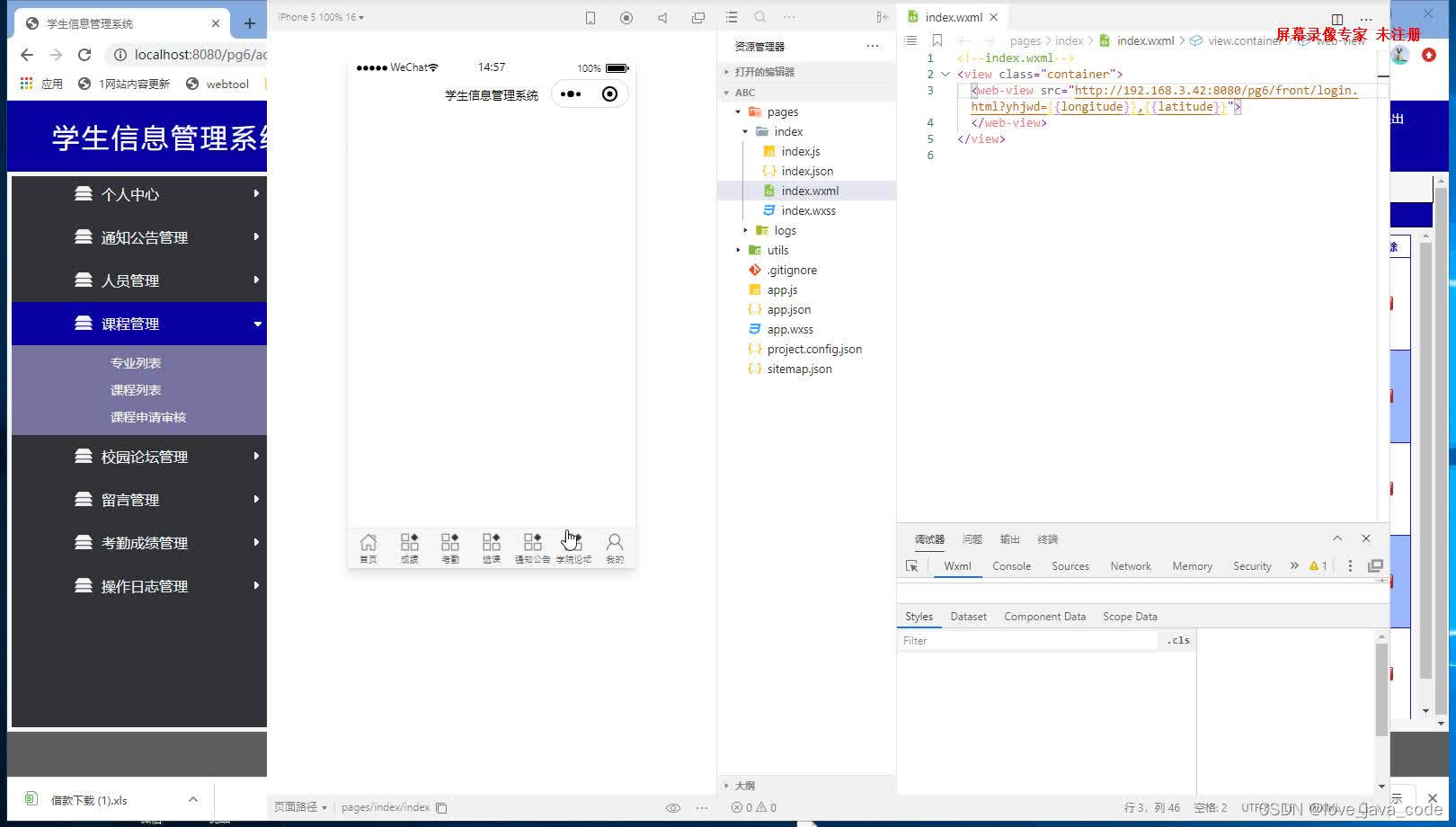This screenshot has height=827, width=1456.
Task: Show more debugger tabs with chevron
Action: click(x=1294, y=566)
